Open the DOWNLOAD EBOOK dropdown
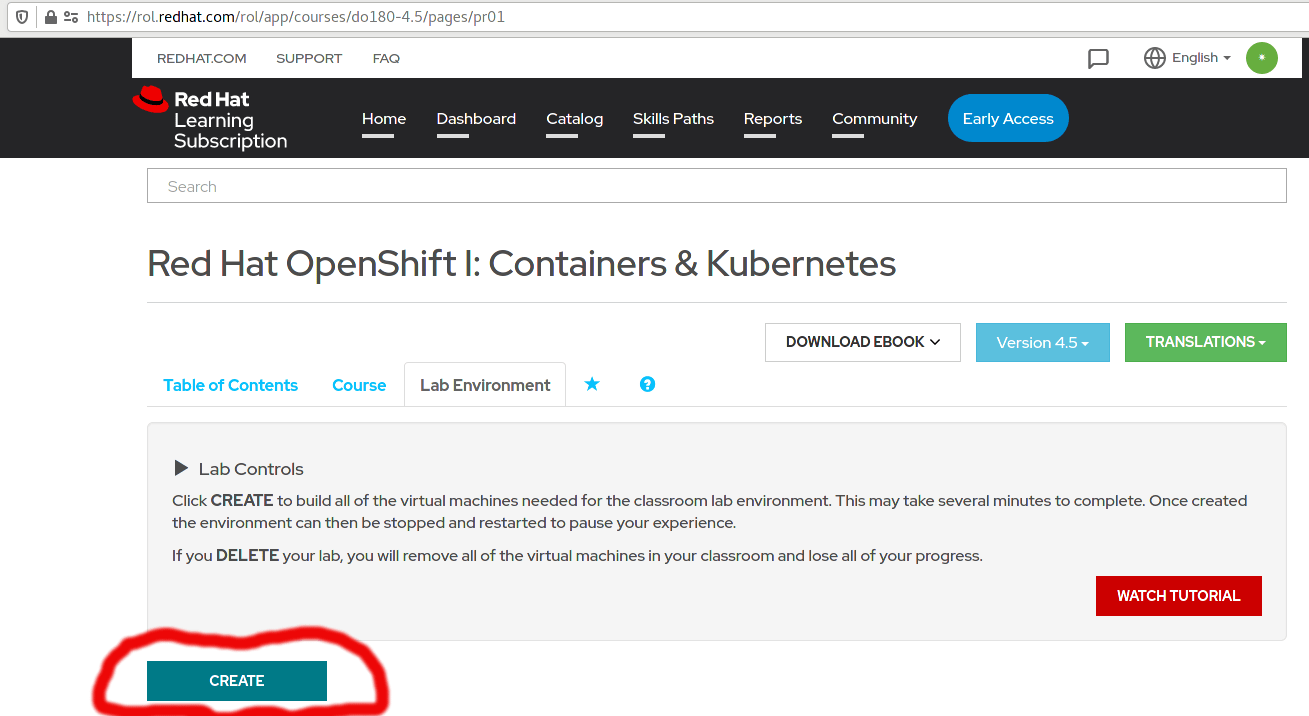This screenshot has width=1309, height=716. coord(862,342)
